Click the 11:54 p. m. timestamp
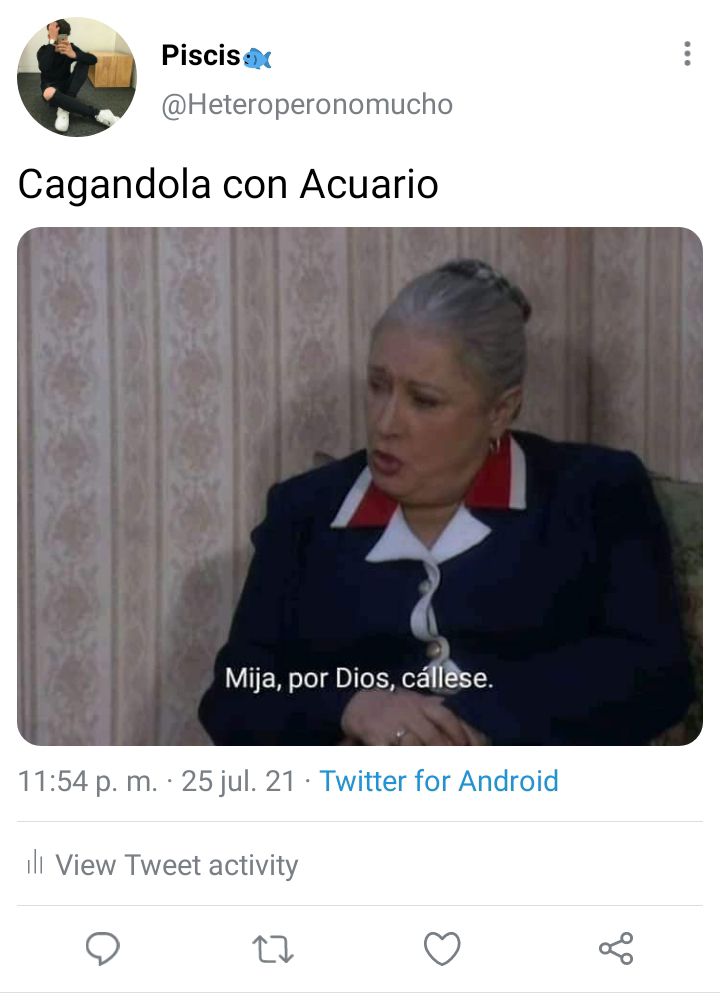The height and width of the screenshot is (1003, 720). (88, 781)
